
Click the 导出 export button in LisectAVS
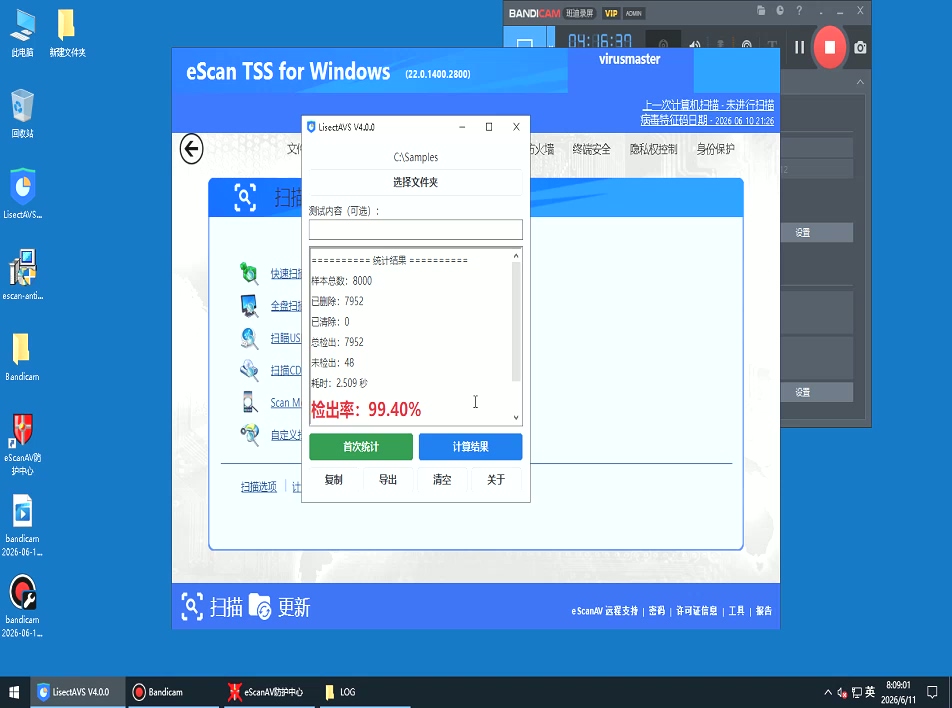click(388, 480)
